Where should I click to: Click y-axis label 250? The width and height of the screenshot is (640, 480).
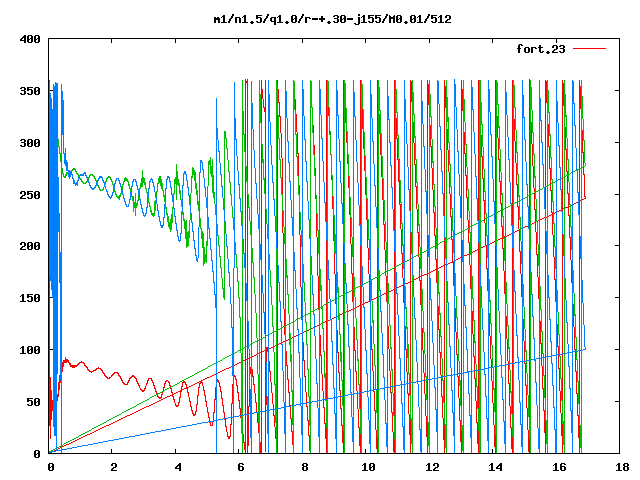click(x=30, y=195)
